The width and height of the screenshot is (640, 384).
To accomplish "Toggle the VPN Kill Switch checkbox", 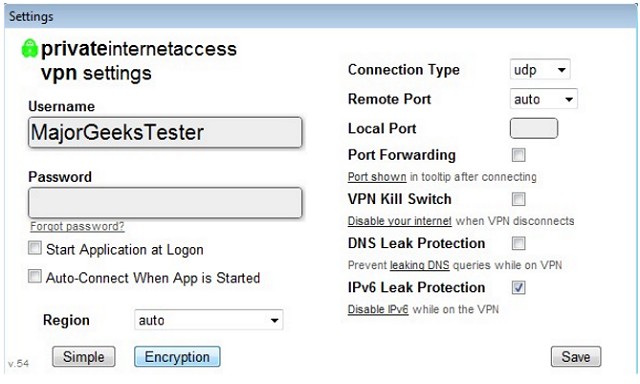I will [518, 199].
